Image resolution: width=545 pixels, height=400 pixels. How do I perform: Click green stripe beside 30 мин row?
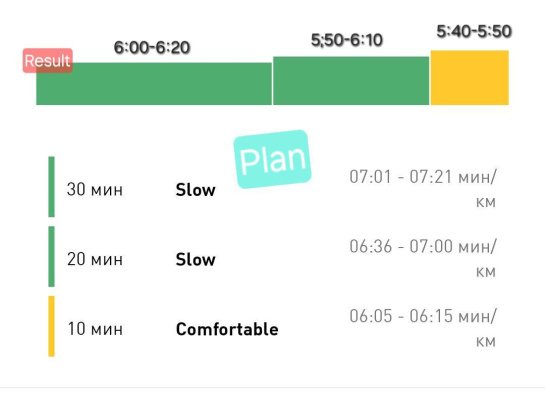click(51, 187)
